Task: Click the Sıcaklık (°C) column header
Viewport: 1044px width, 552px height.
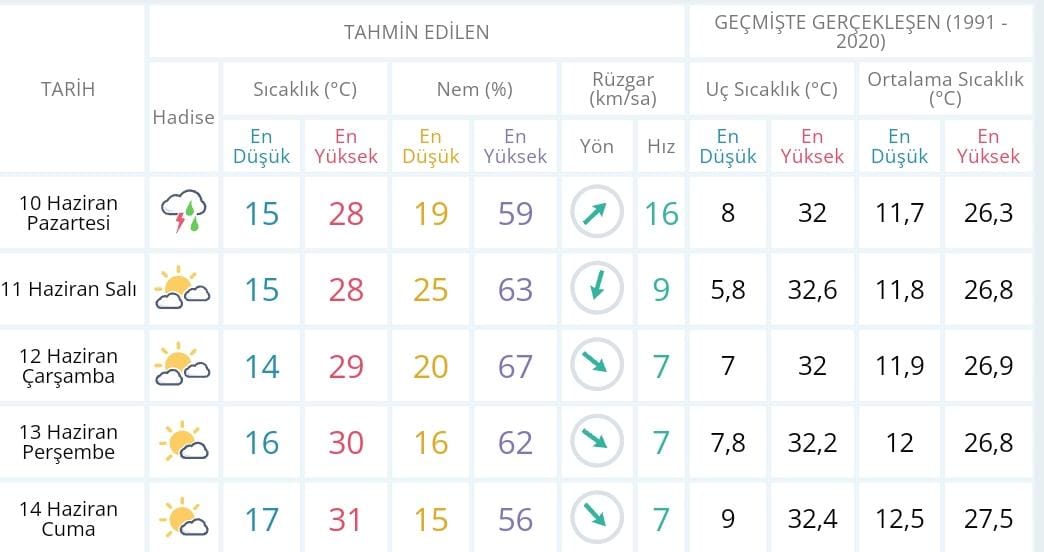Action: pyautogui.click(x=305, y=89)
